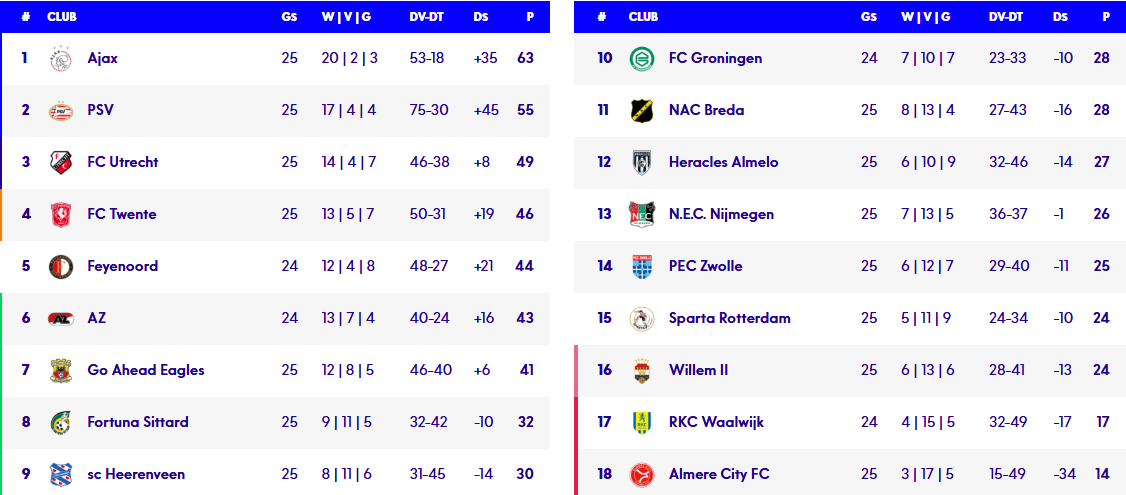Go to sc Heerenveen team page
The width and height of the screenshot is (1126, 495).
tap(136, 474)
